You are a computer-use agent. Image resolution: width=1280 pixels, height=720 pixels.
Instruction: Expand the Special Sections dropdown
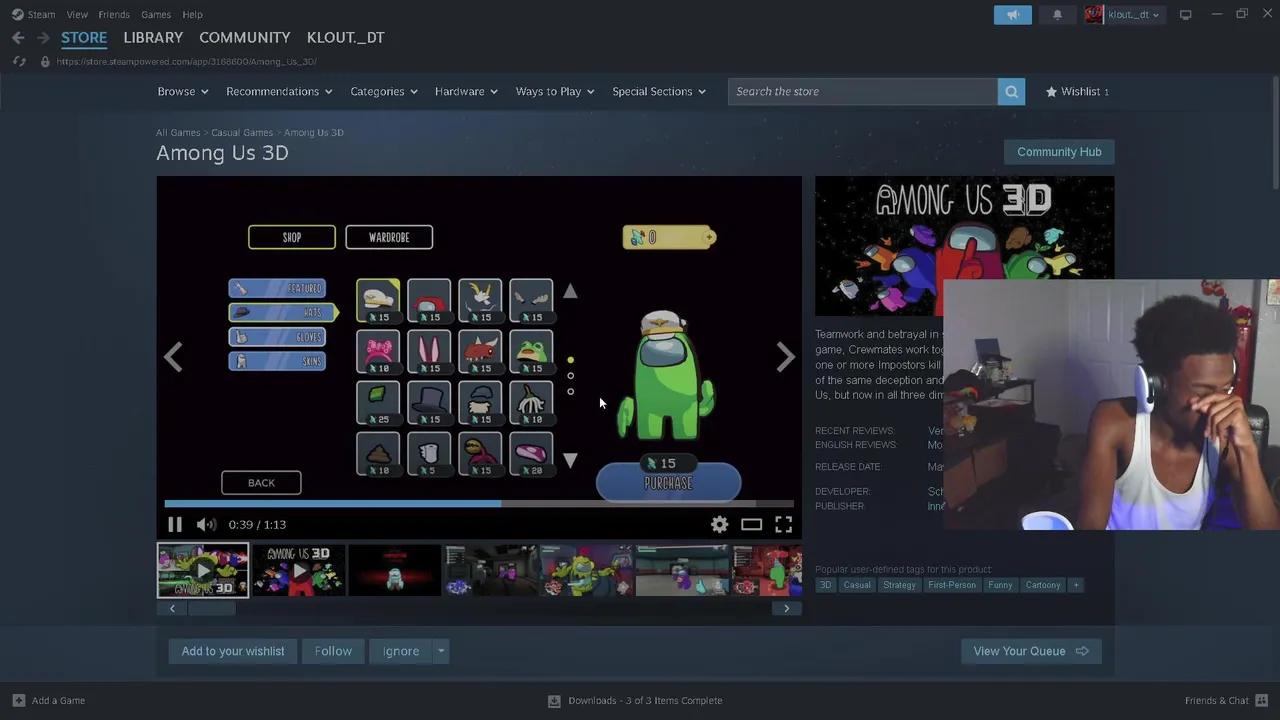tap(659, 91)
